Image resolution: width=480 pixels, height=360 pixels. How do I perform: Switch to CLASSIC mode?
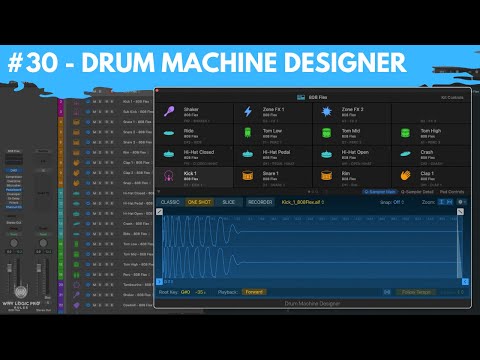click(170, 202)
